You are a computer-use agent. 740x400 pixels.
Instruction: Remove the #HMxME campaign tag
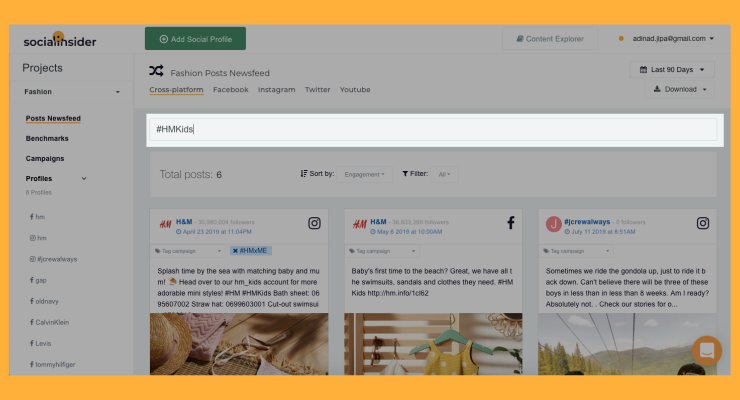click(x=235, y=251)
